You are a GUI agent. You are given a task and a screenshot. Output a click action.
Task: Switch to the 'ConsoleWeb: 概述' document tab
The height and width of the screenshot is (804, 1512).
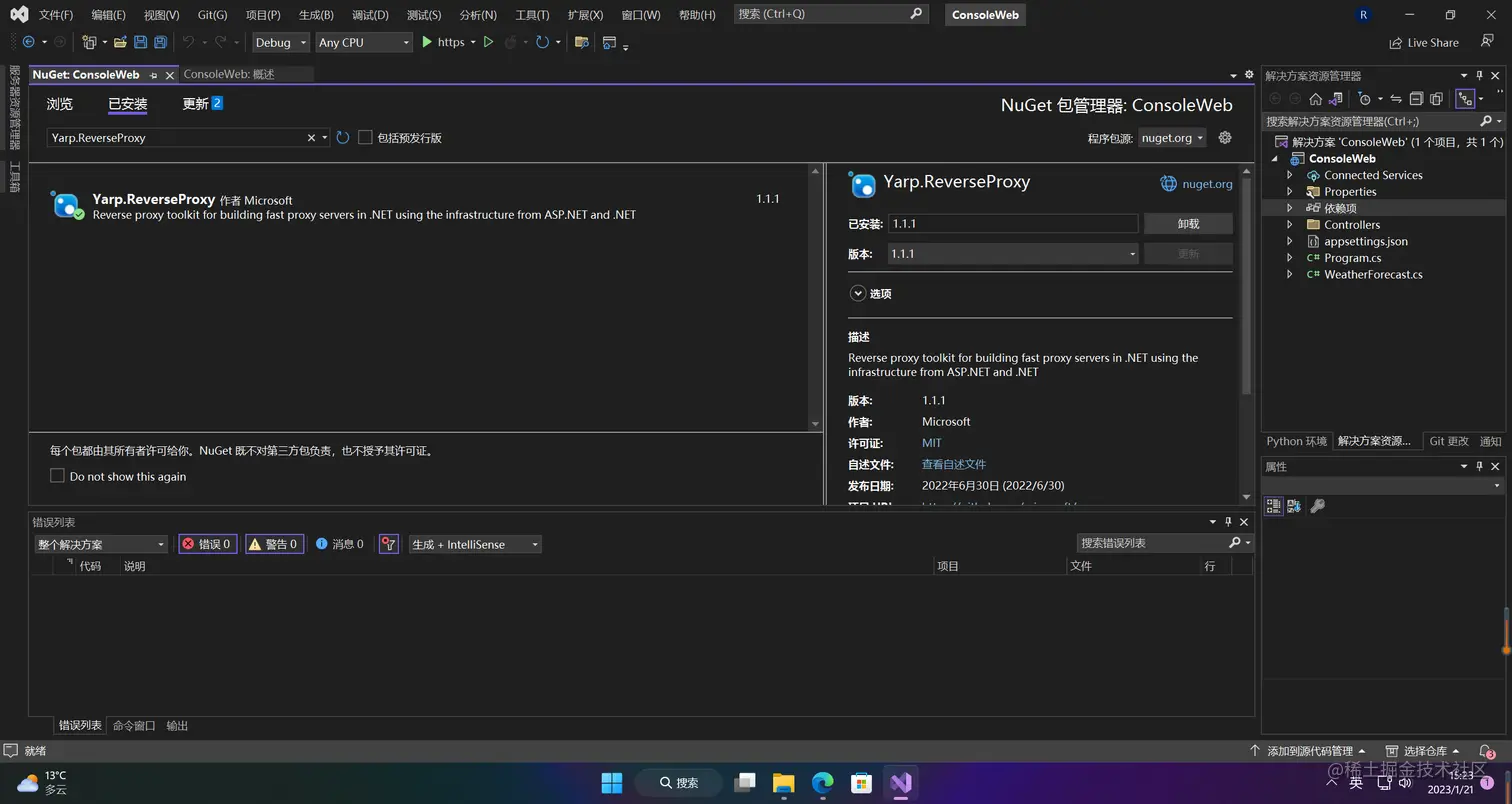coord(229,74)
